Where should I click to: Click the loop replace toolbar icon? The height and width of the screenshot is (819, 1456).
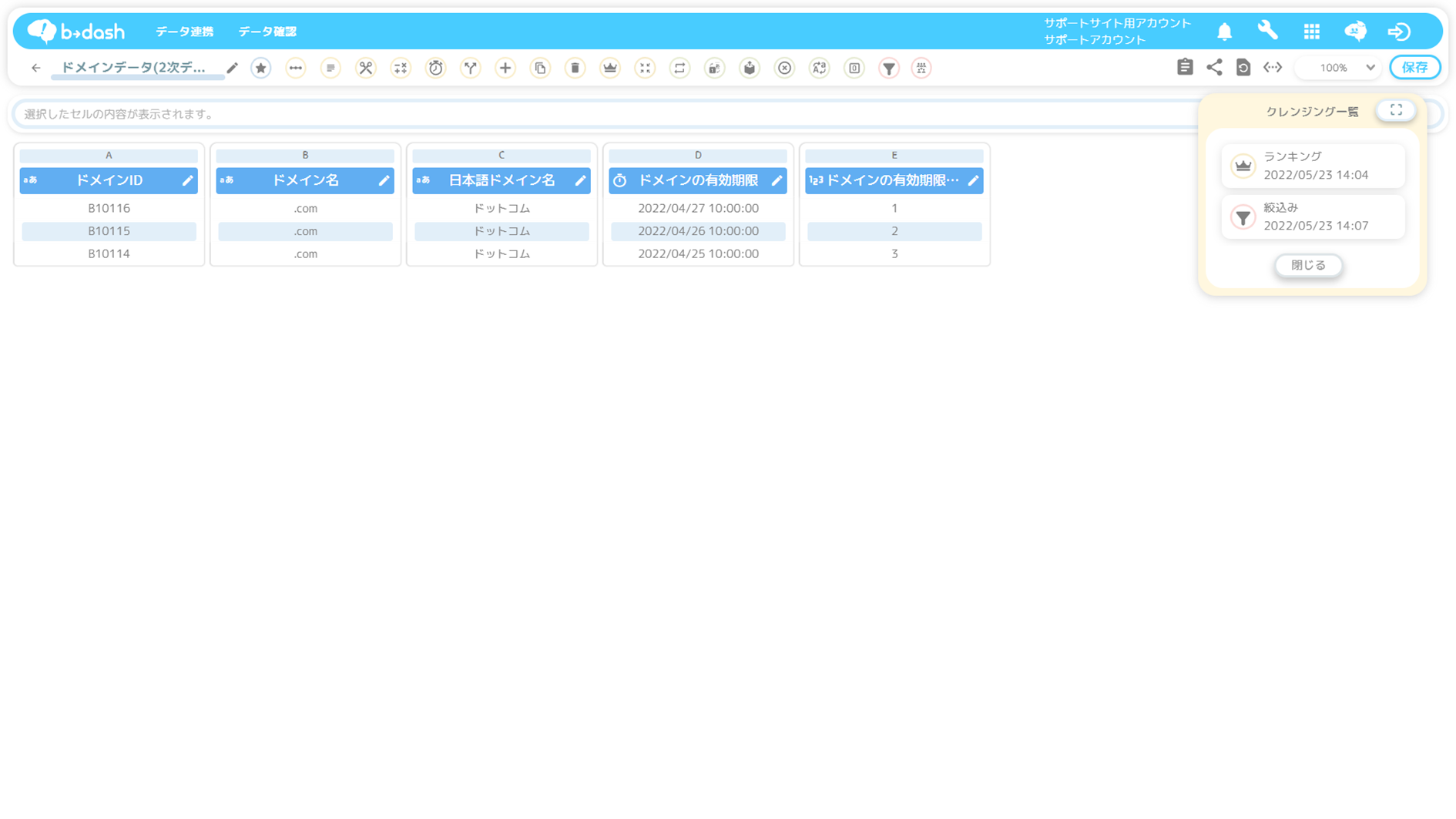pyautogui.click(x=679, y=68)
